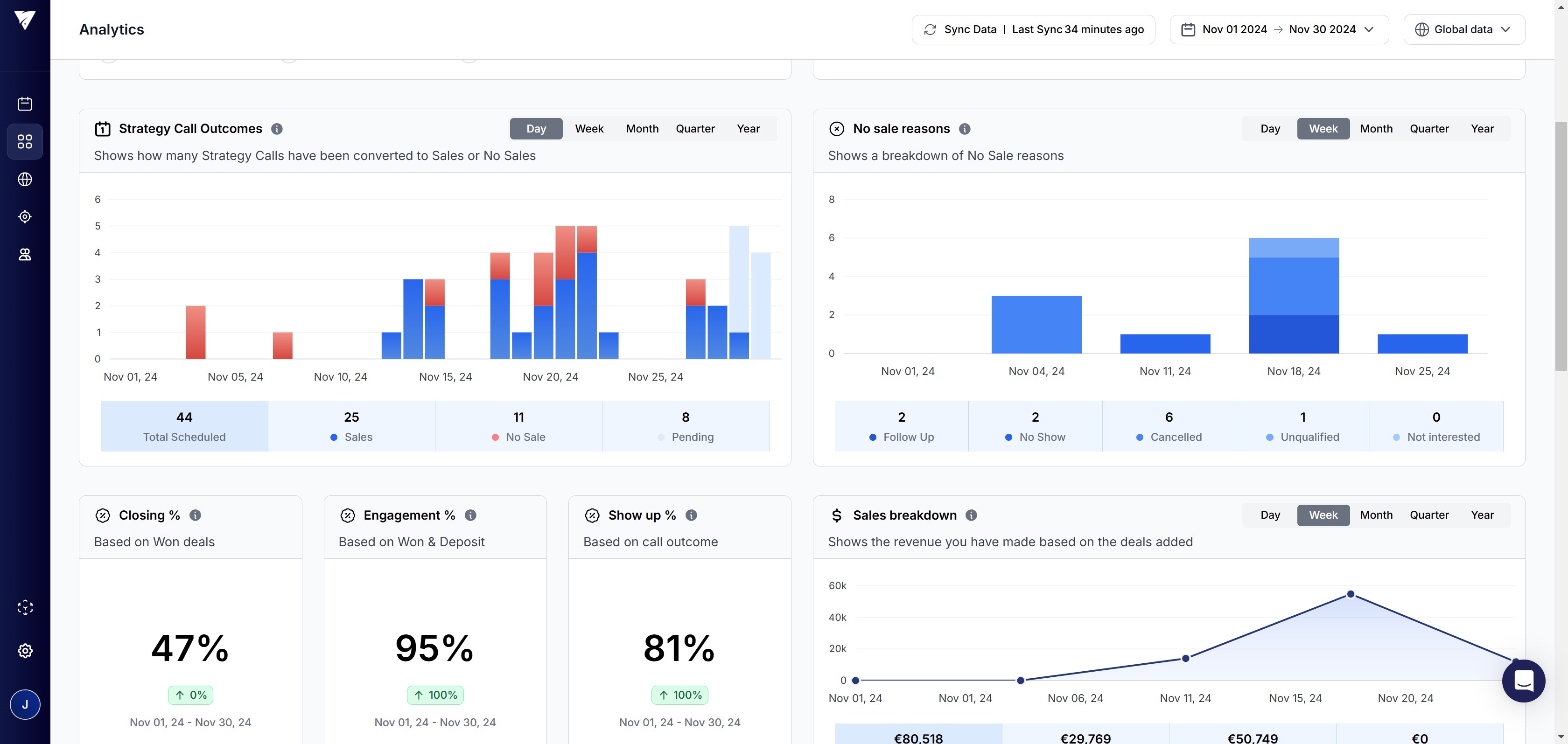Switch No sale reasons to Month
The height and width of the screenshot is (744, 1568).
point(1376,129)
